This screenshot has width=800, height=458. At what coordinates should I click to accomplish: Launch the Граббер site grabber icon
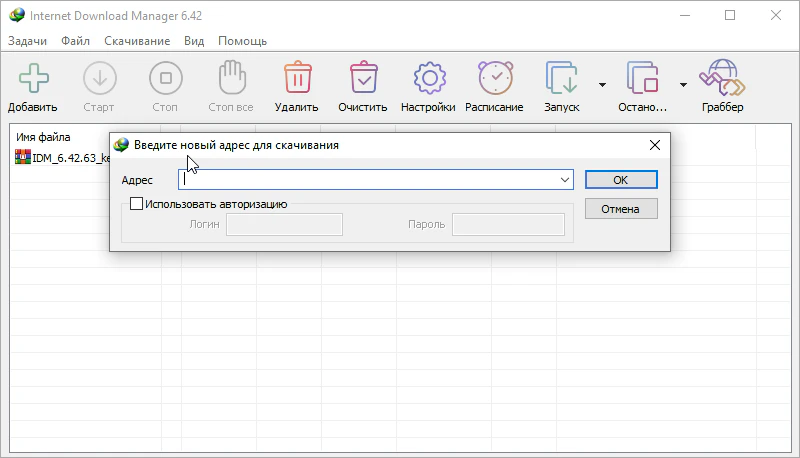pos(722,78)
